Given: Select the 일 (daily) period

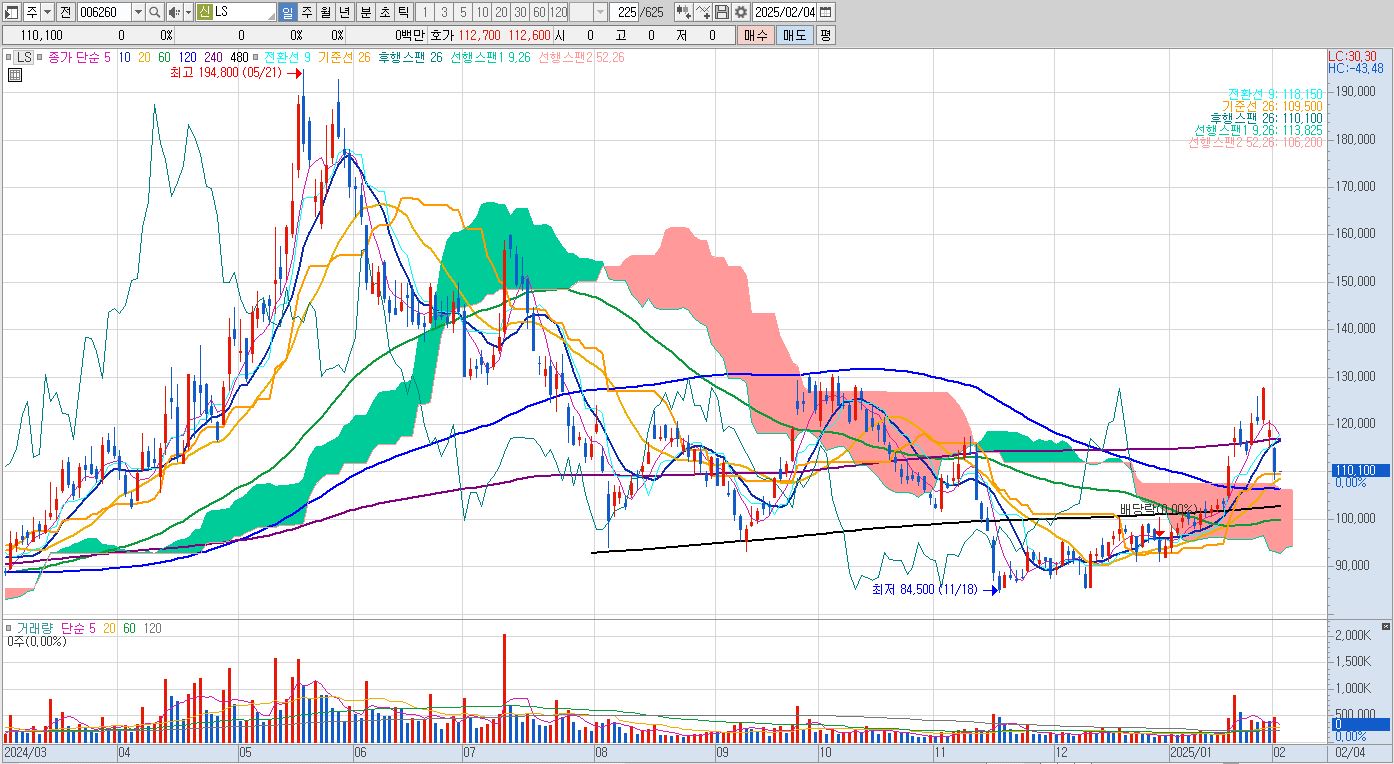Looking at the screenshot, I should click(x=287, y=12).
